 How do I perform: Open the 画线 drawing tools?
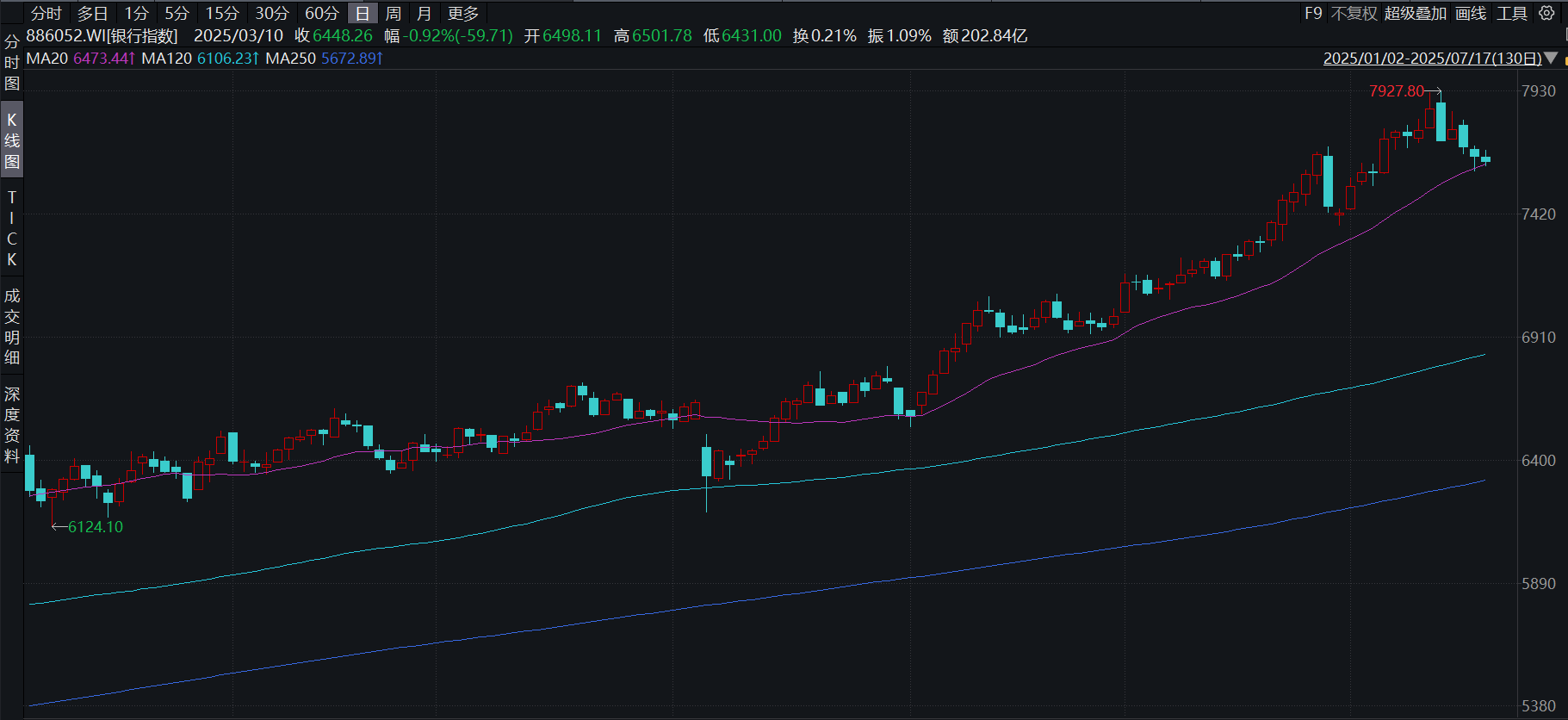(1471, 13)
